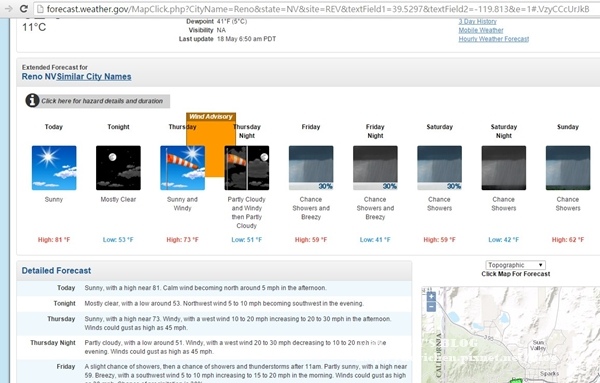Click the 'Mostly Clear' description
Viewport: 600px width, 383px height.
point(118,199)
